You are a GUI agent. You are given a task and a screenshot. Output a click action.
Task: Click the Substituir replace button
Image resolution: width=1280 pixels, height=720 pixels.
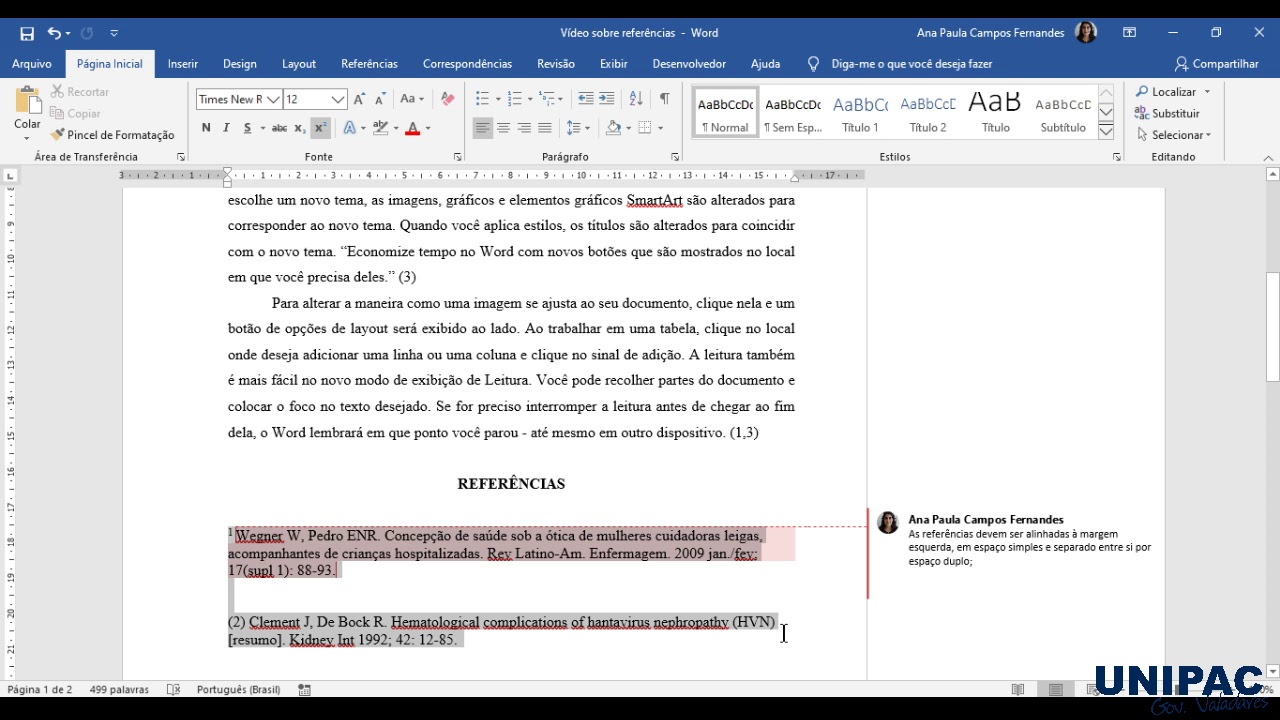pos(1168,114)
